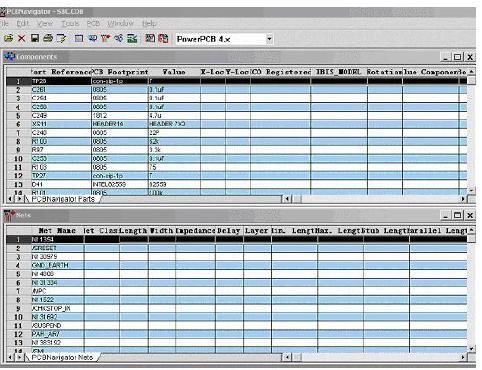Switch to the PCBNavigator Parts sheet tab

click(x=63, y=199)
